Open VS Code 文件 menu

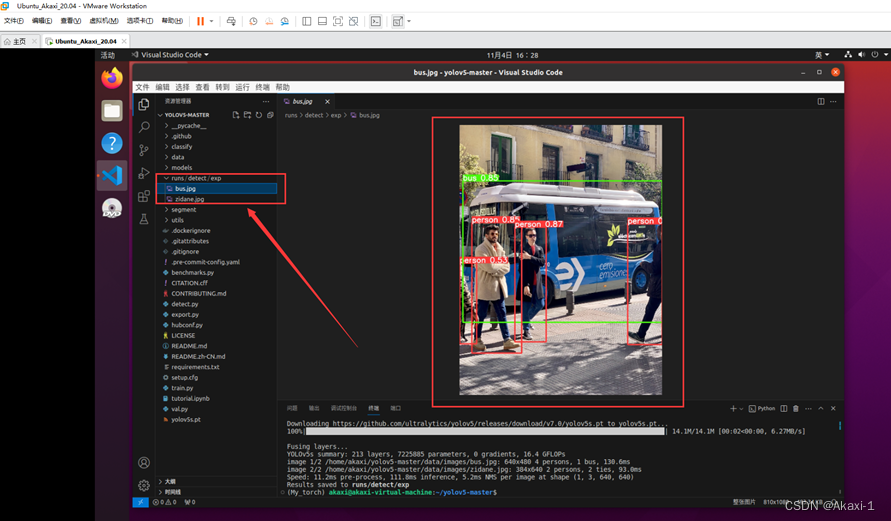(x=142, y=87)
